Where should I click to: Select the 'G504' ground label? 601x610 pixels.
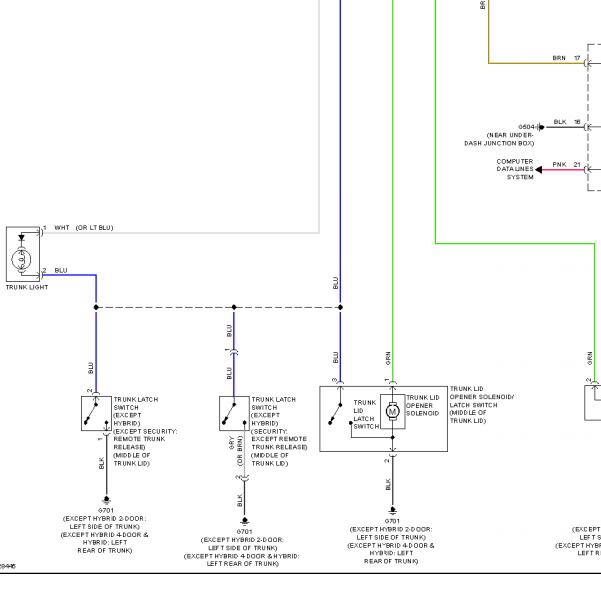pos(527,127)
